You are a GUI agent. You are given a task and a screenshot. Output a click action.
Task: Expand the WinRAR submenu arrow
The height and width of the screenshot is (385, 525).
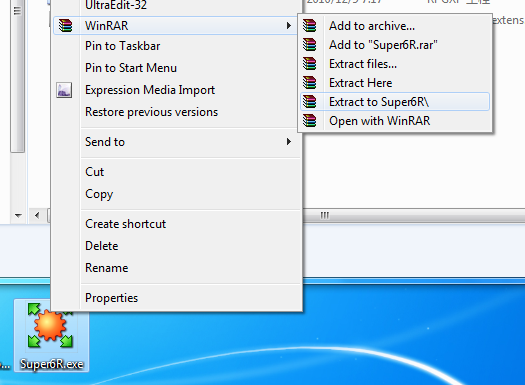click(289, 25)
